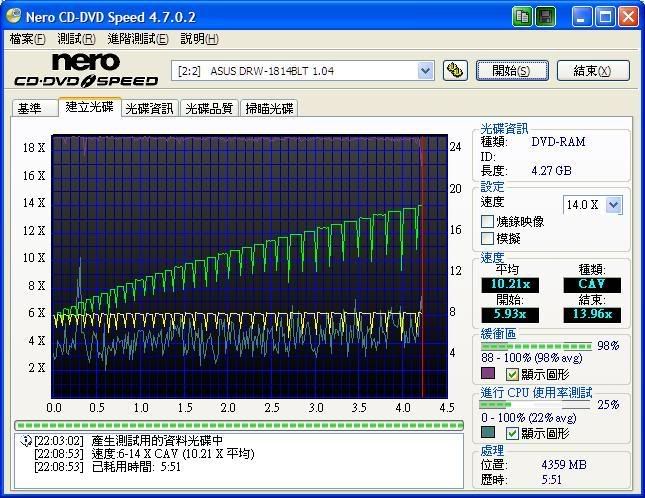Click the 4.27 GB length value
The width and height of the screenshot is (645, 498).
551,171
